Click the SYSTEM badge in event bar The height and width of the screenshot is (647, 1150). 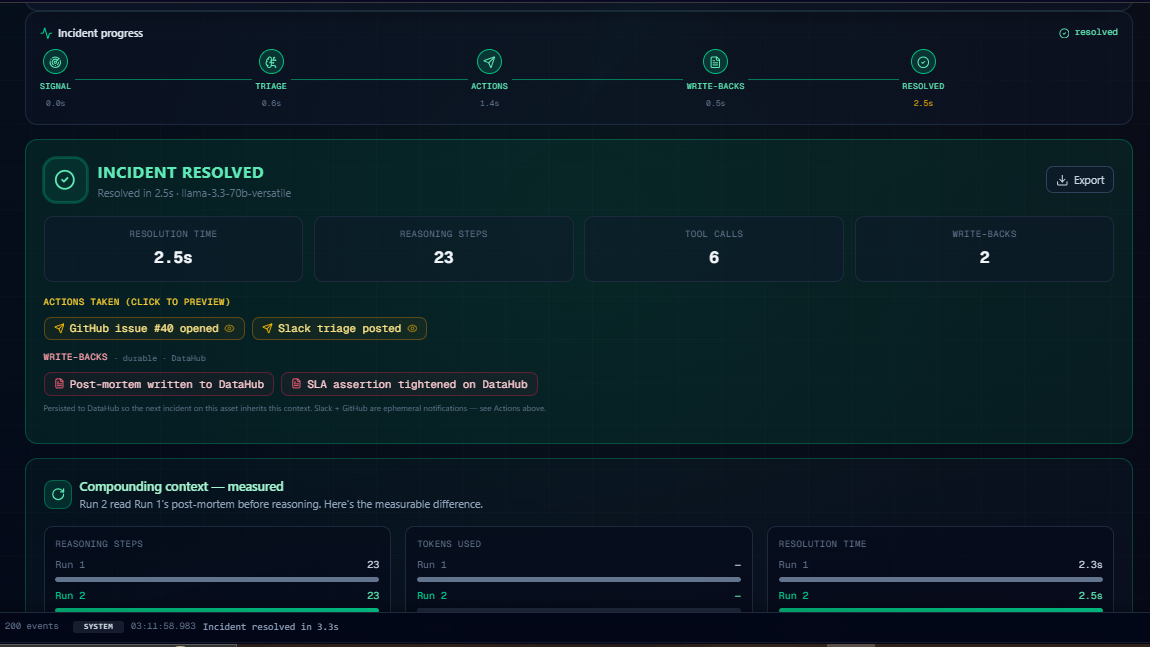(98, 626)
